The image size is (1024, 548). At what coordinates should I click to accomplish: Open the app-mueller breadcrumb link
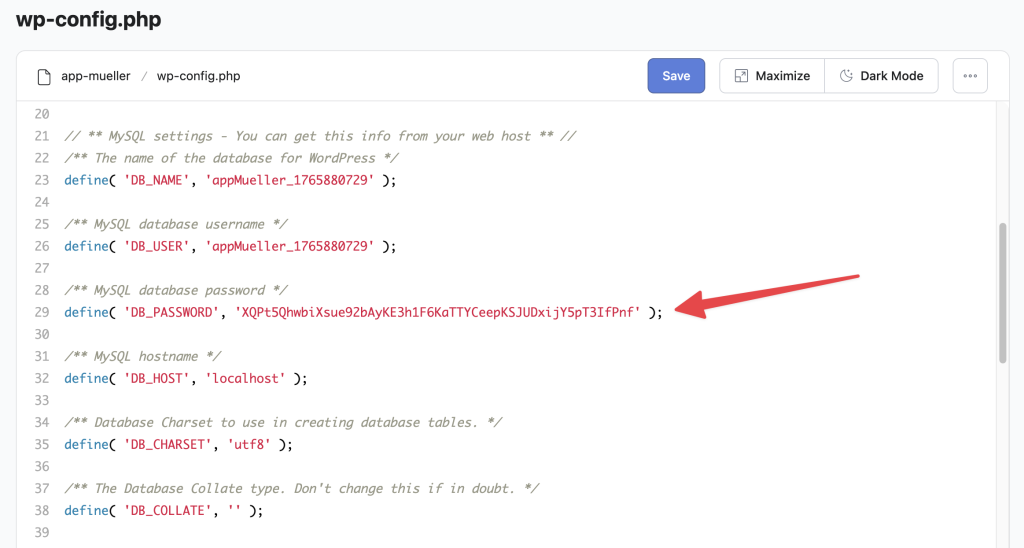click(x=96, y=76)
